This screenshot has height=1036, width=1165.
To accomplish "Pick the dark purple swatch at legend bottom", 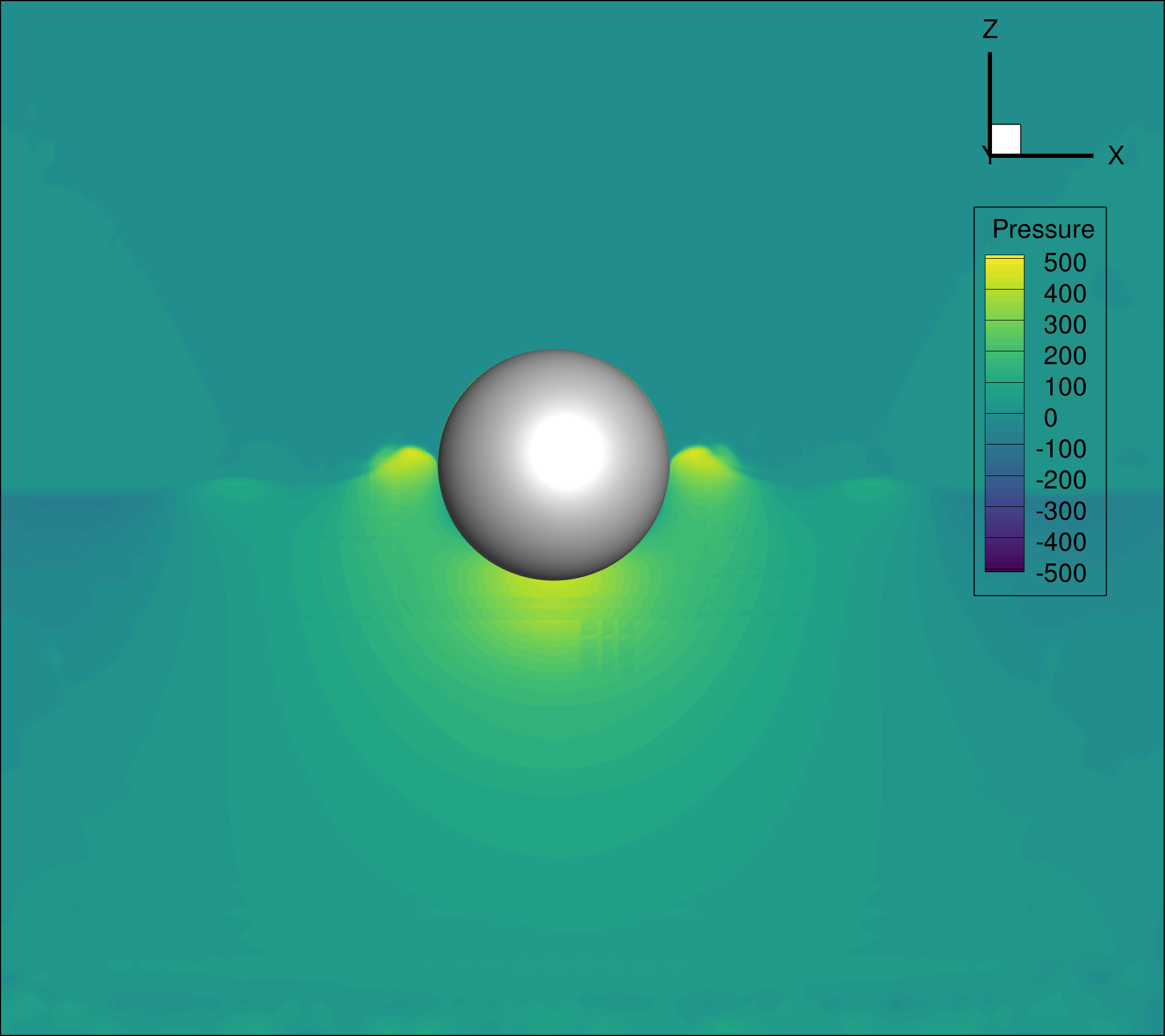I will point(1004,554).
